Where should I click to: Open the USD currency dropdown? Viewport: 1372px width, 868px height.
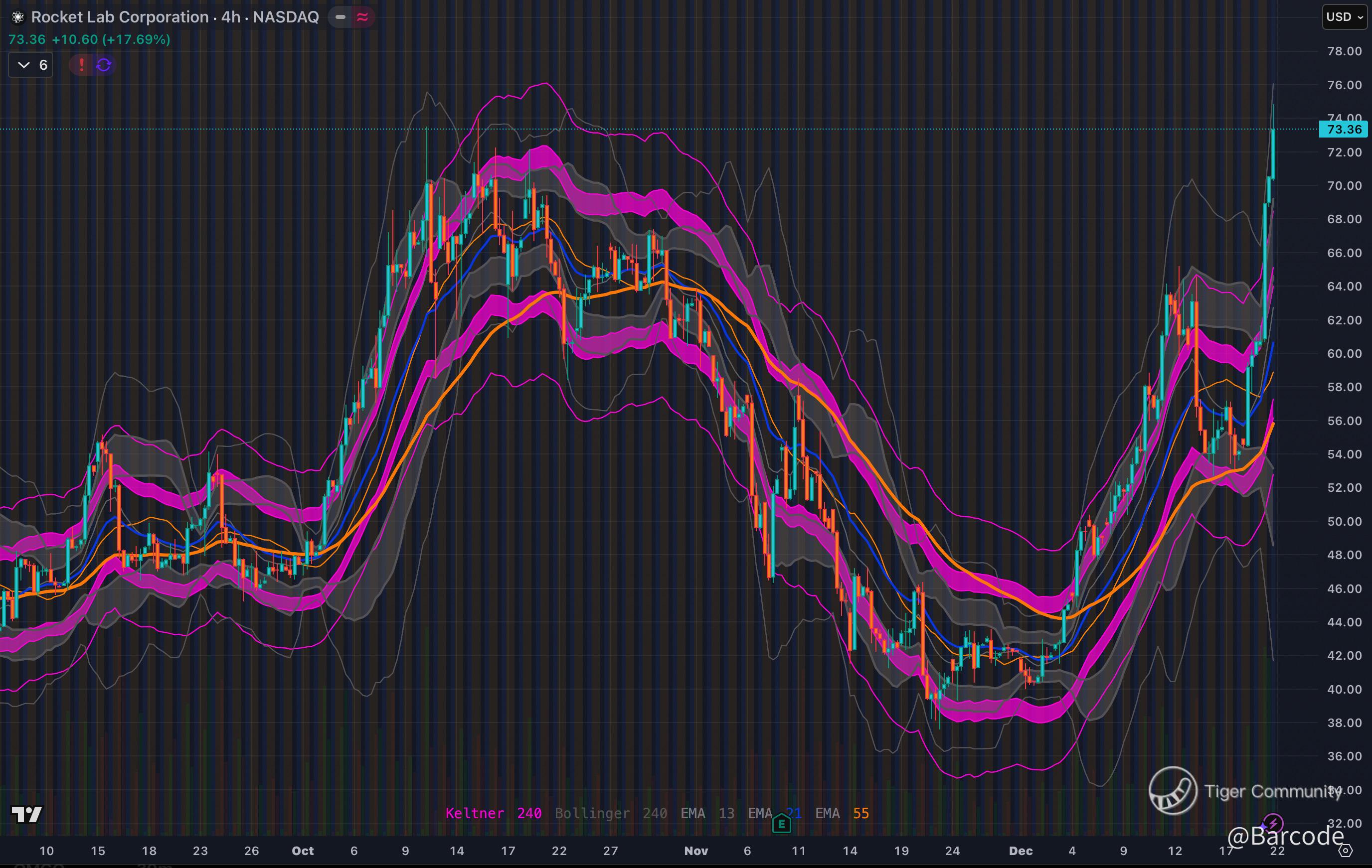[x=1345, y=16]
